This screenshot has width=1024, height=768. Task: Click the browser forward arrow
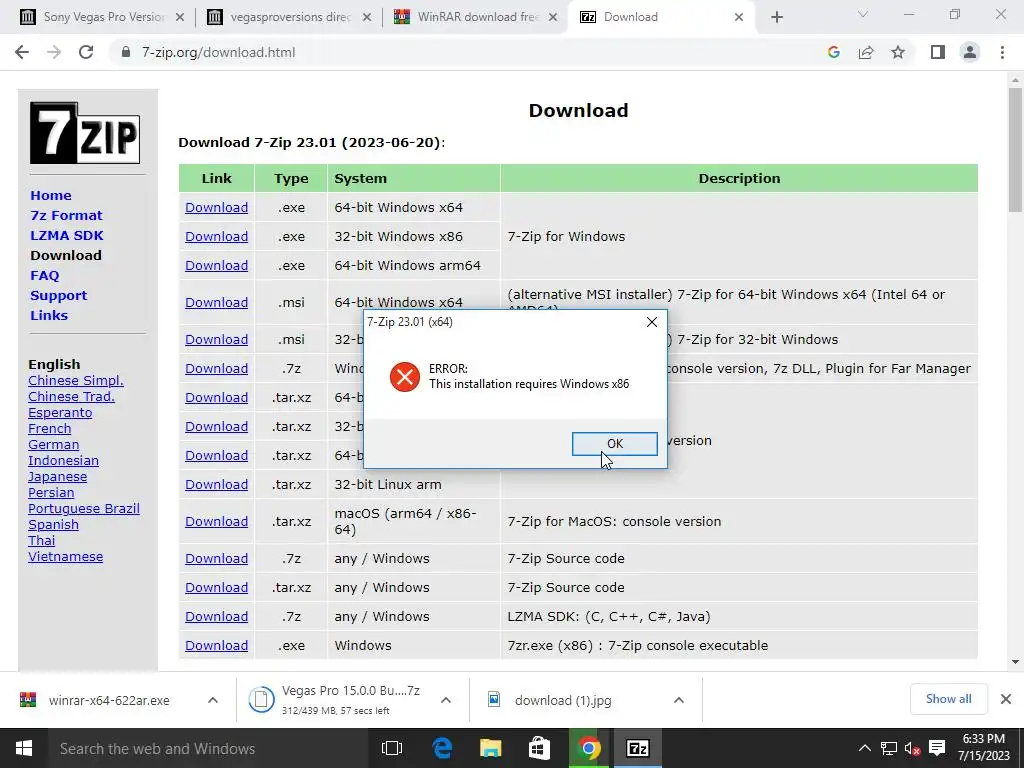[x=54, y=52]
